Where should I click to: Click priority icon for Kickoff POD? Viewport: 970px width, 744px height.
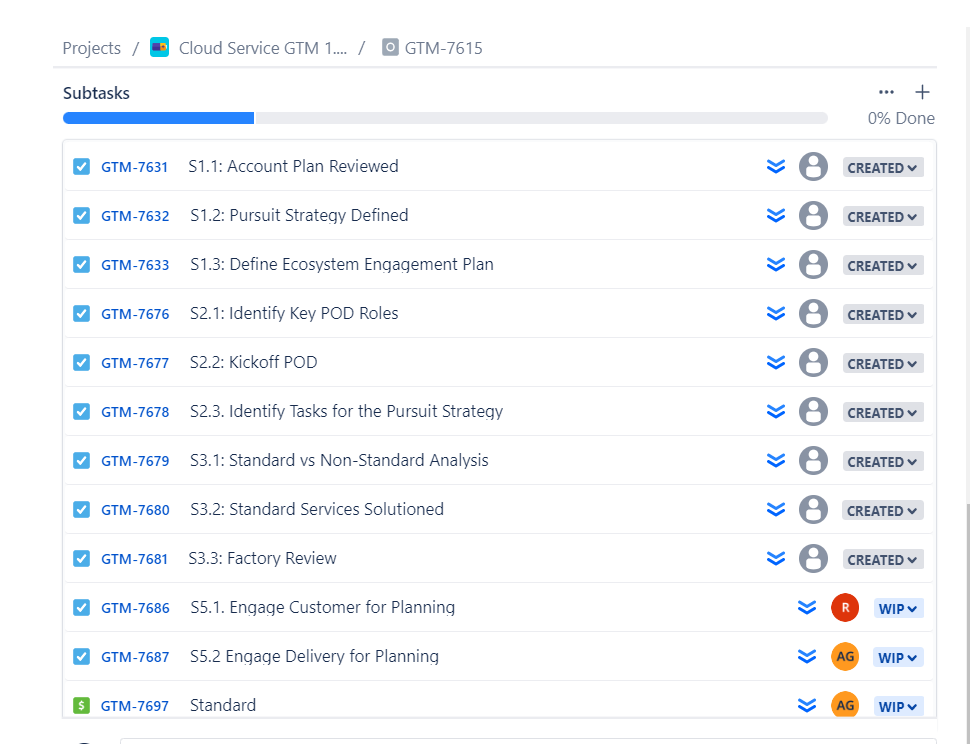click(776, 362)
